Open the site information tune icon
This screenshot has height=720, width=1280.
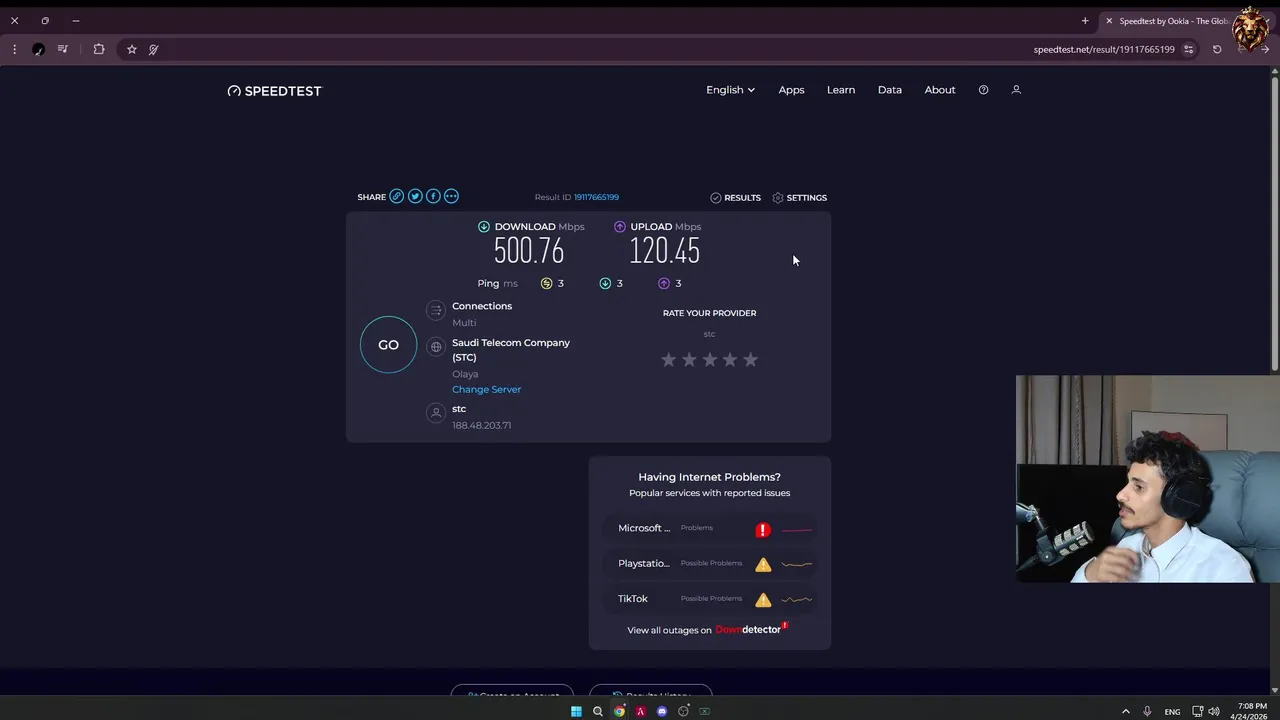coord(1188,49)
